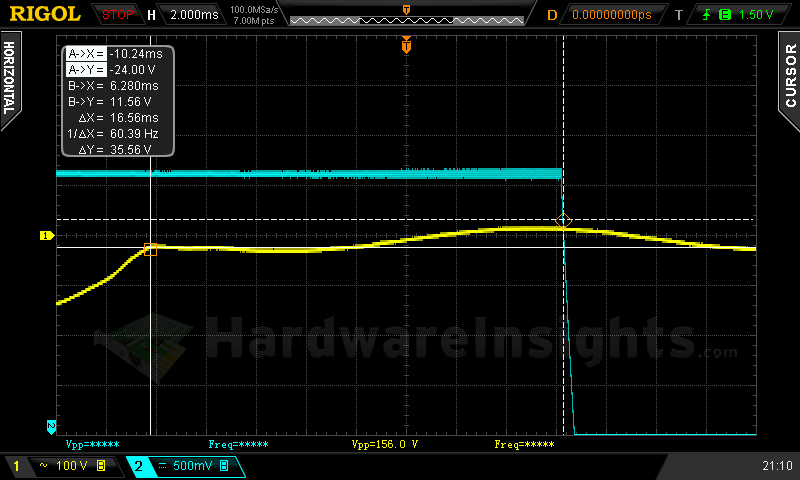
Task: Click the cyan channel 2 ground level marker
Action: [x=51, y=427]
